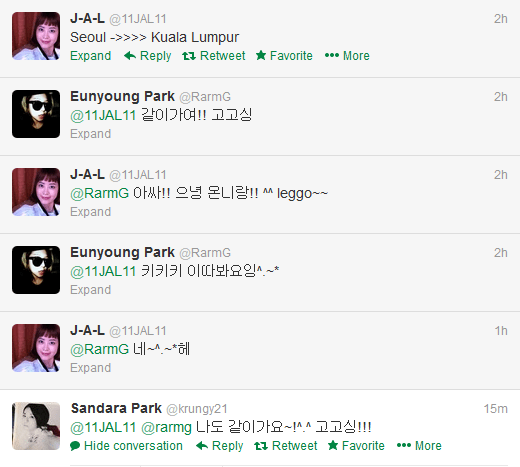
Task: Follow the @rarmg mention in Sandara's tweet
Action: (x=166, y=427)
